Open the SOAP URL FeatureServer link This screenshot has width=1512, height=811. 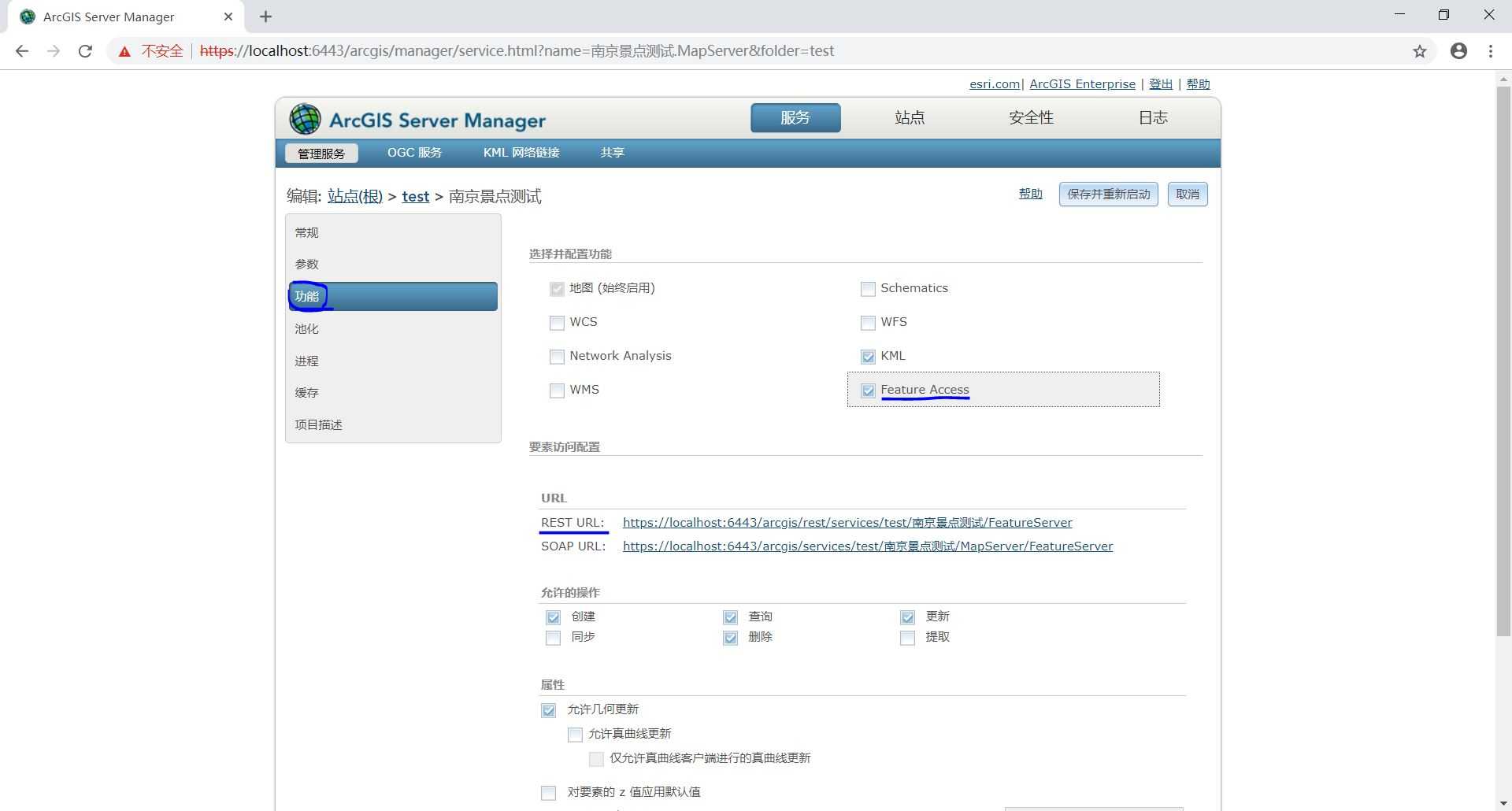(868, 546)
